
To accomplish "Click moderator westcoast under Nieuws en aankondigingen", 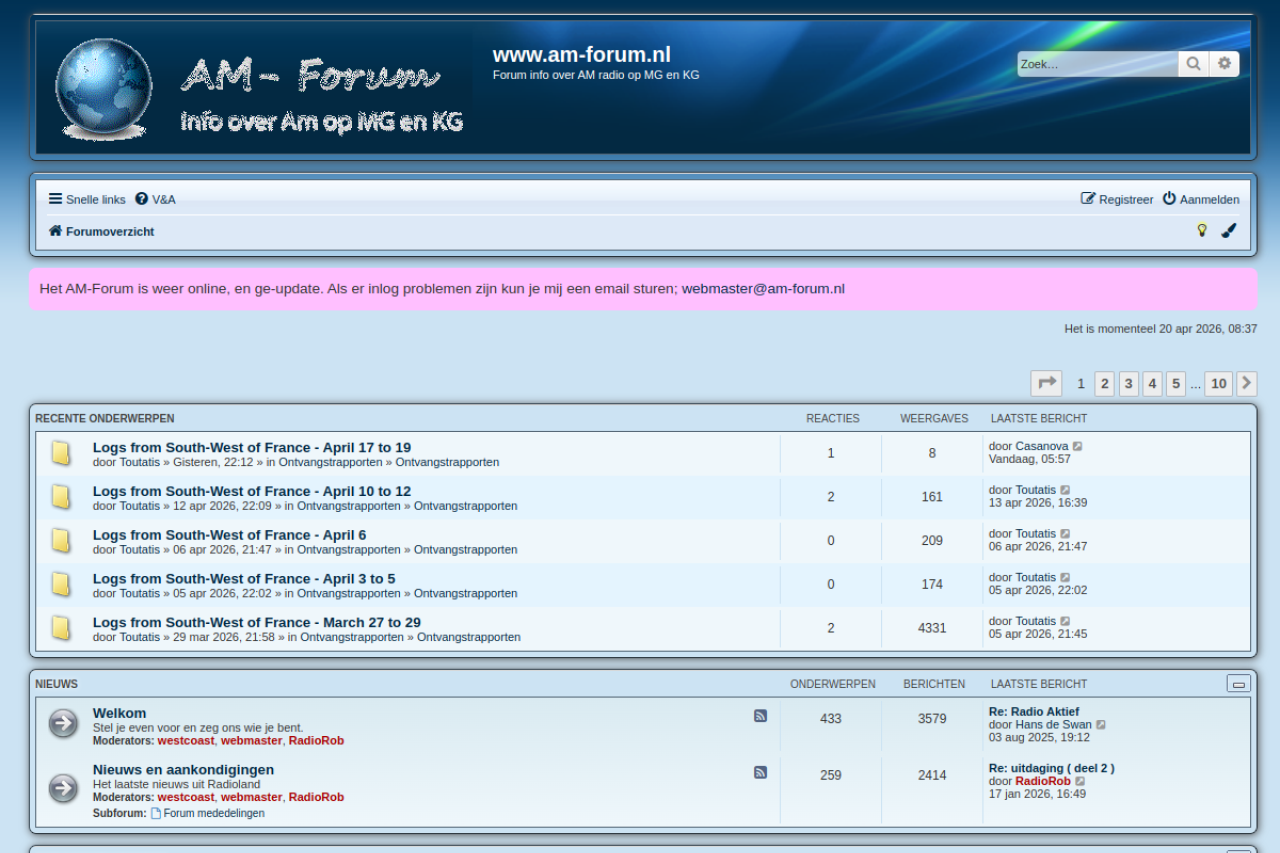I will tap(186, 797).
